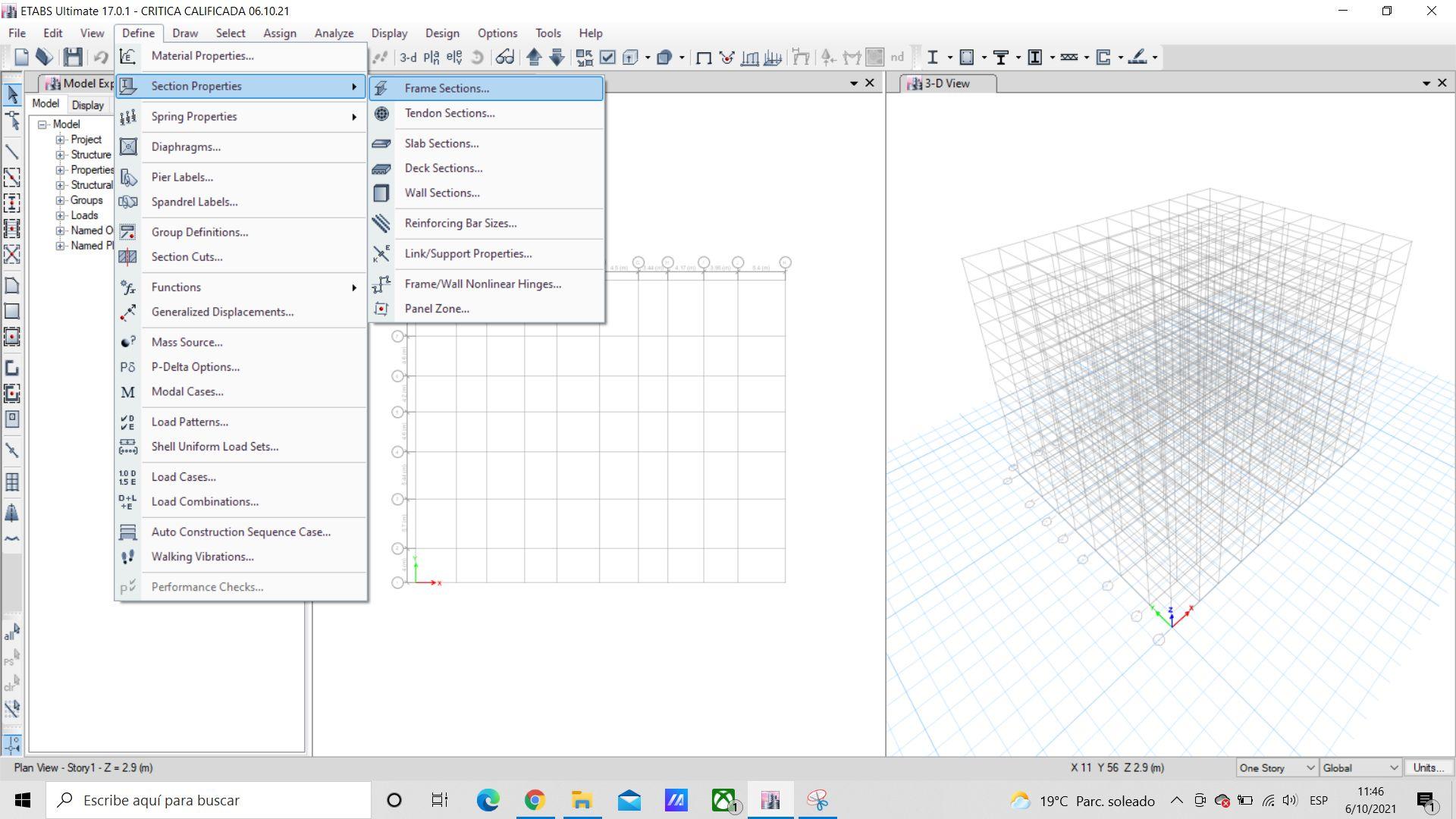The height and width of the screenshot is (819, 1456).
Task: Open Slab Sections from submenu
Action: click(x=441, y=143)
